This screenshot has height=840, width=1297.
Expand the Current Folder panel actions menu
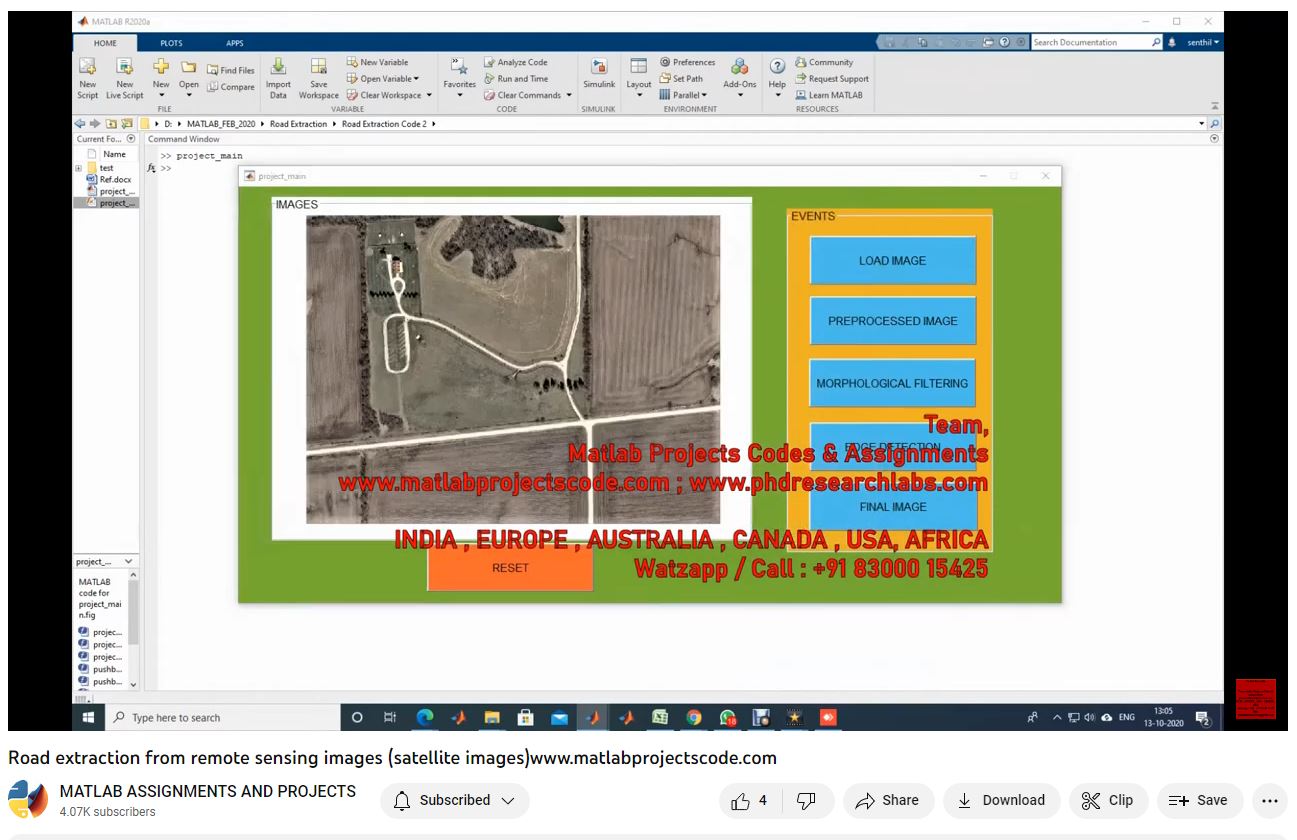tap(131, 139)
